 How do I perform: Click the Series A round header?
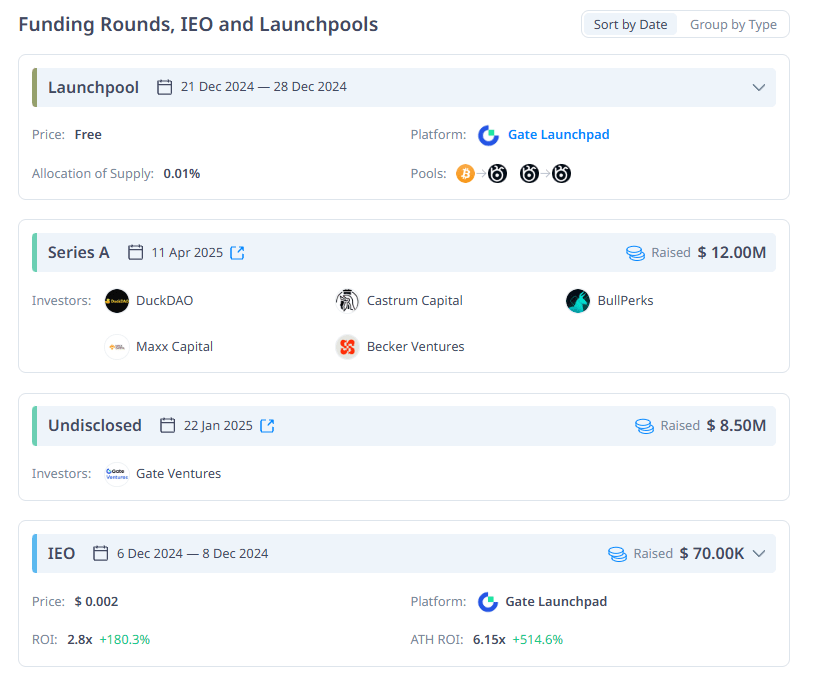(79, 253)
